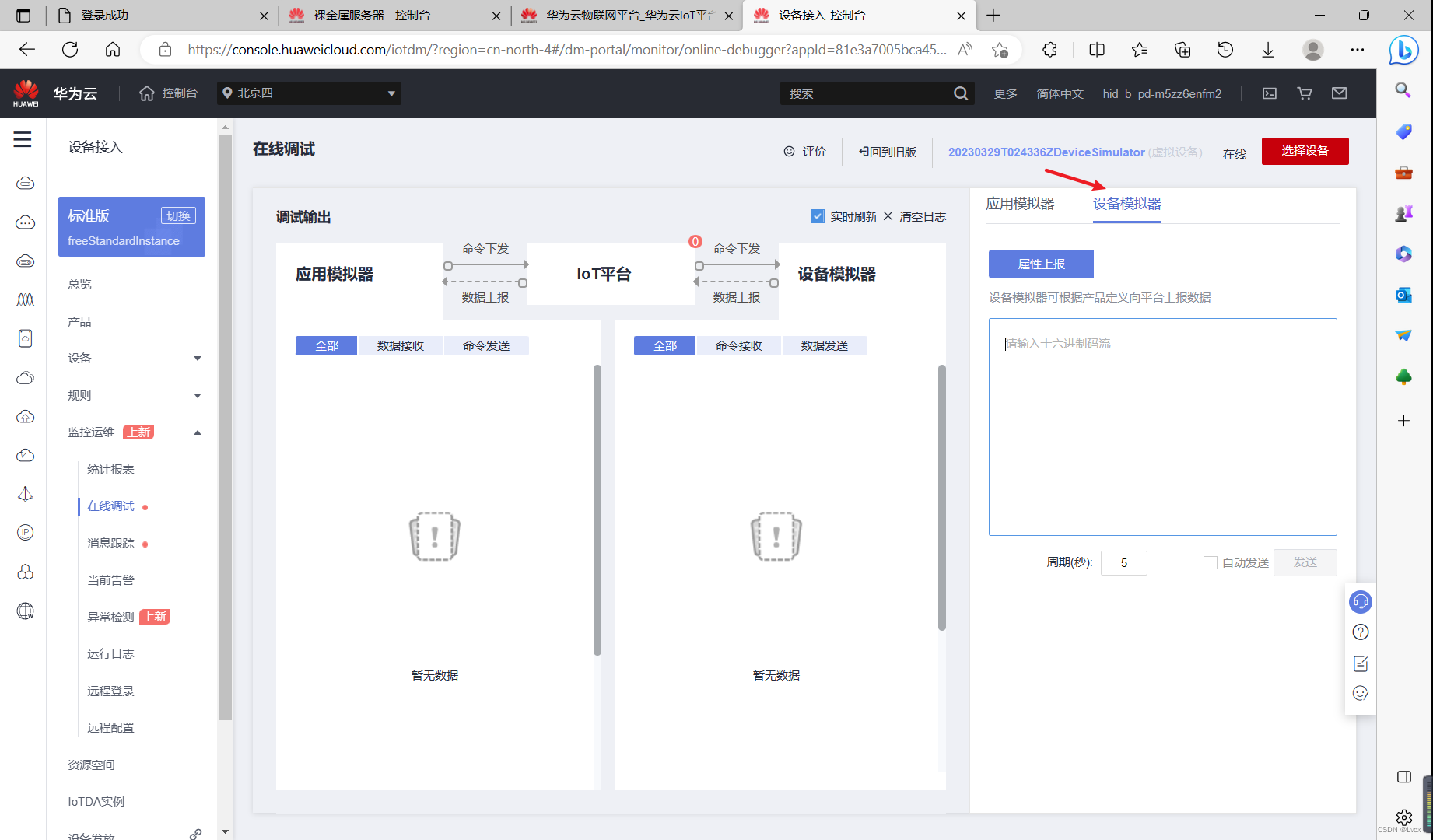The image size is (1433, 840).
Task: Open Edge sidebar settings gear
Action: pyautogui.click(x=1403, y=817)
